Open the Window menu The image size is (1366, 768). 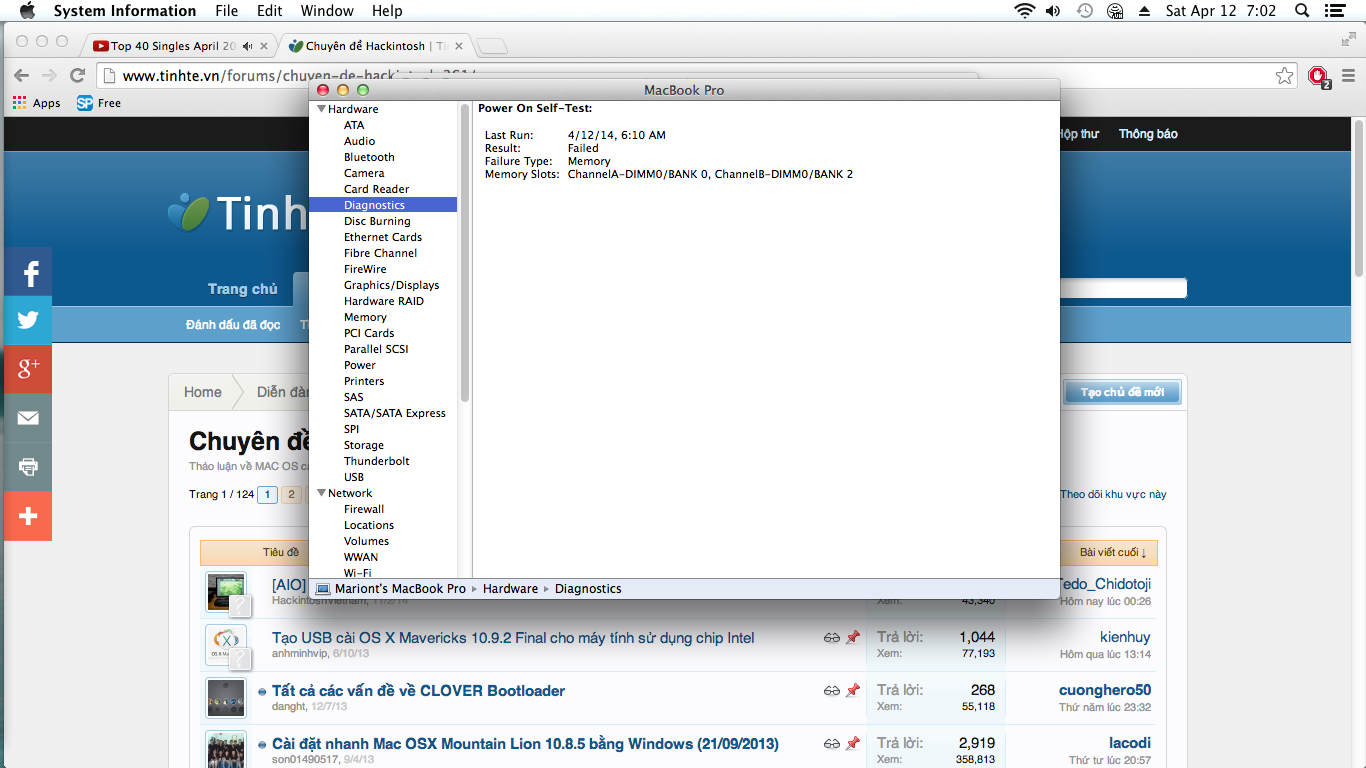pyautogui.click(x=327, y=11)
